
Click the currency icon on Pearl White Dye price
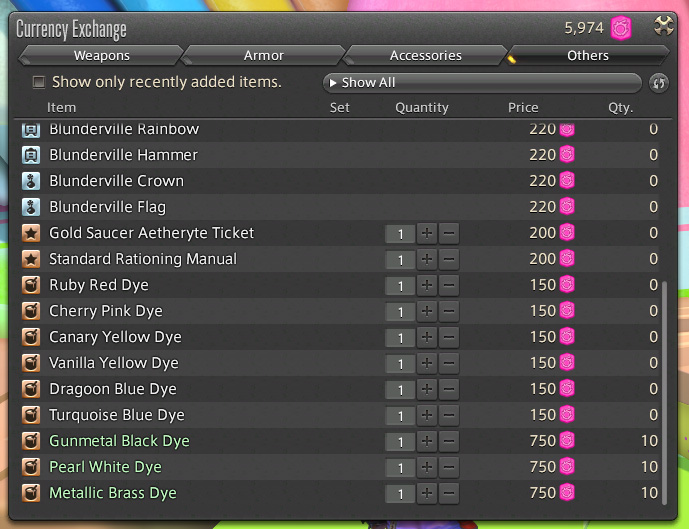567,466
